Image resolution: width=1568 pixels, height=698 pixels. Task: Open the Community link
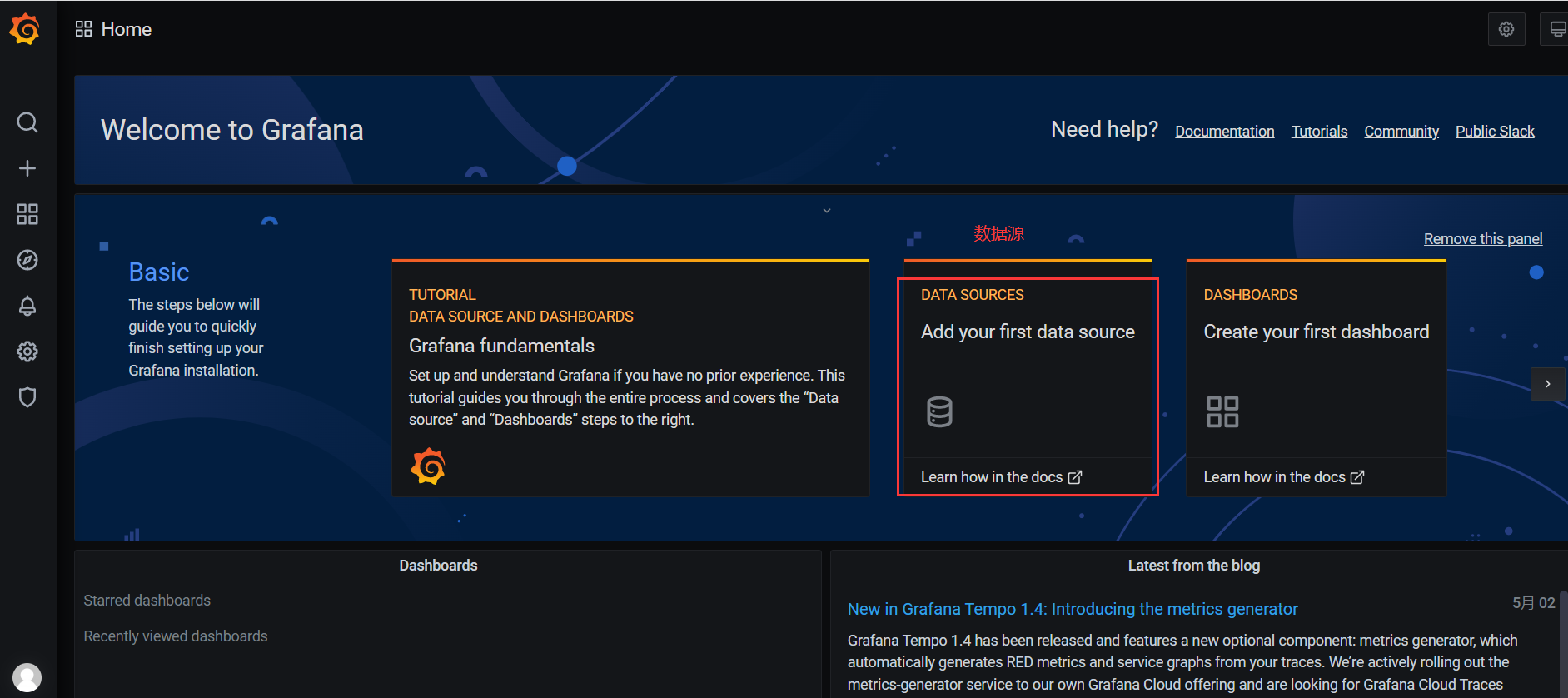[x=1401, y=132]
